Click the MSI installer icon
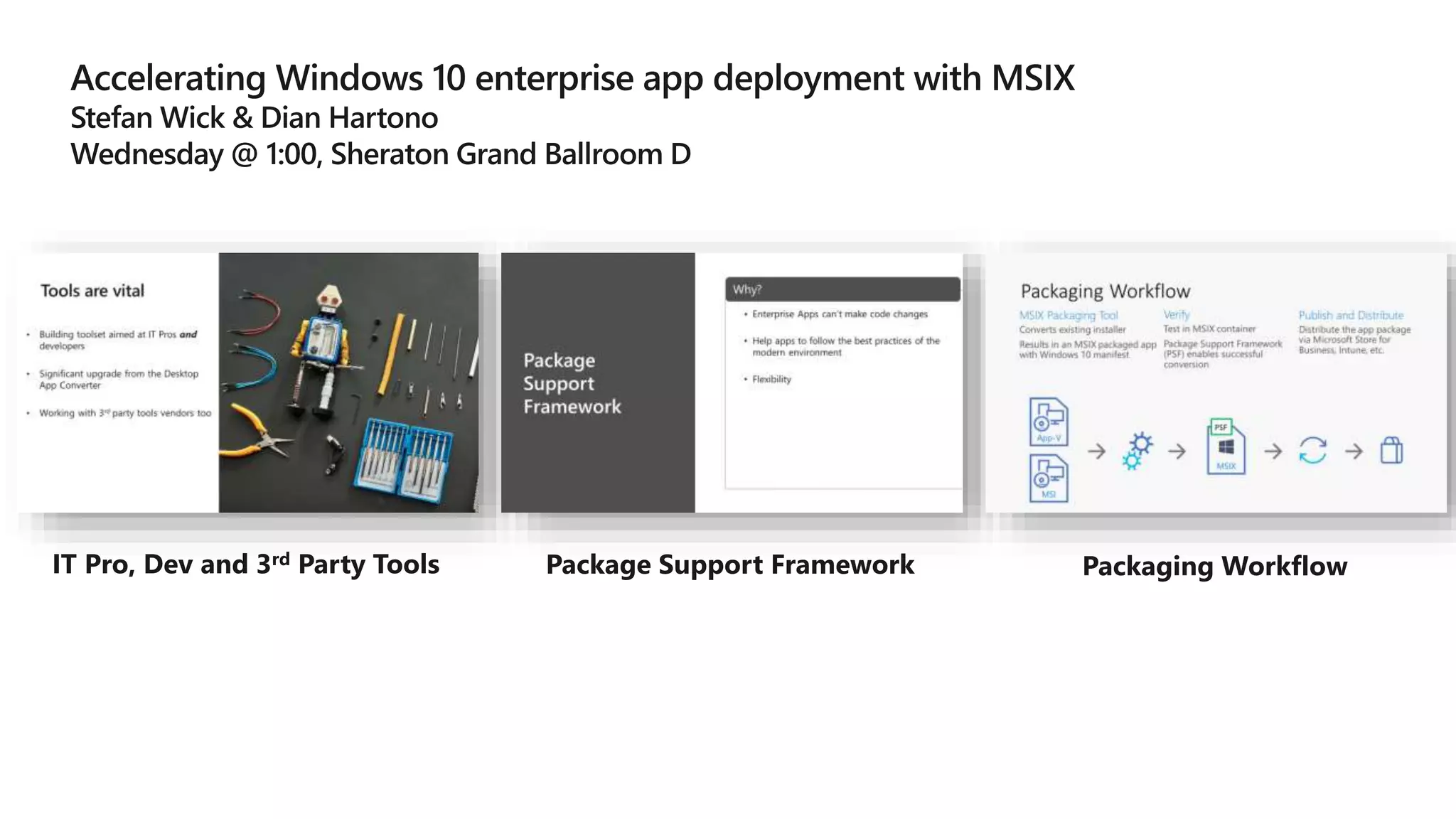The width and height of the screenshot is (1456, 819). (1049, 478)
